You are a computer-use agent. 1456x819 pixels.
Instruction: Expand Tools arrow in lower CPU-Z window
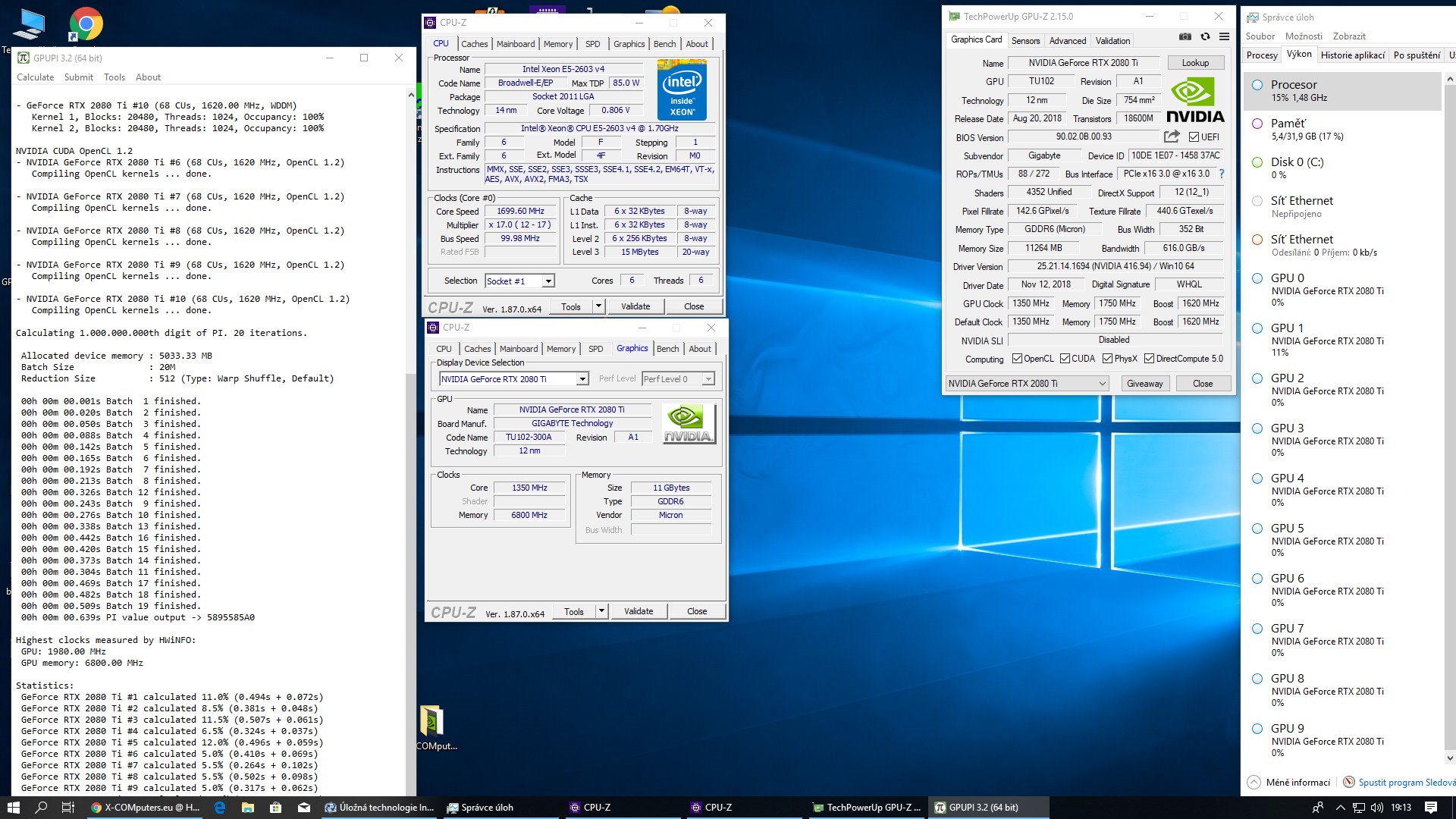pos(601,611)
